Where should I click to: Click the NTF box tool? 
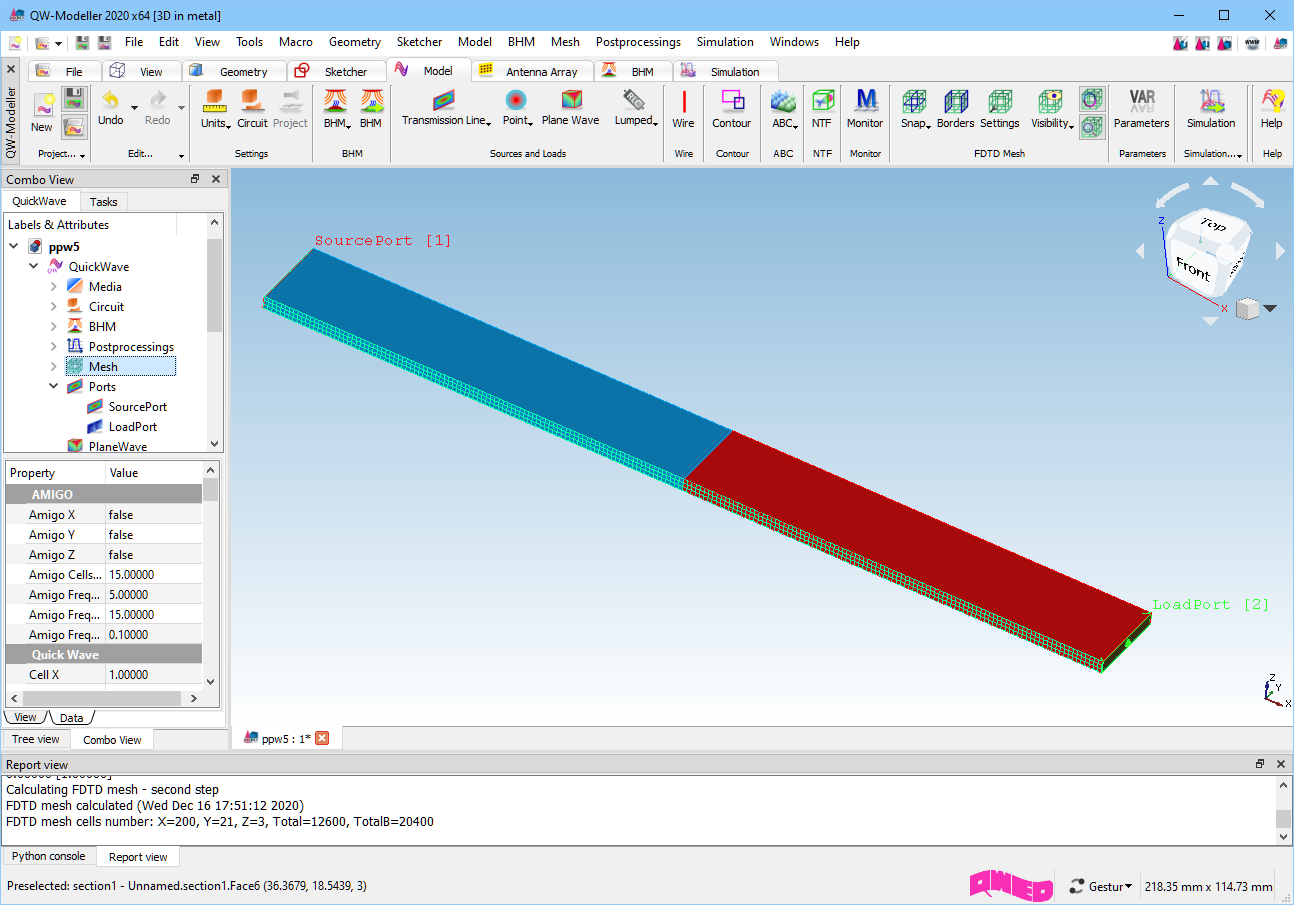point(822,110)
